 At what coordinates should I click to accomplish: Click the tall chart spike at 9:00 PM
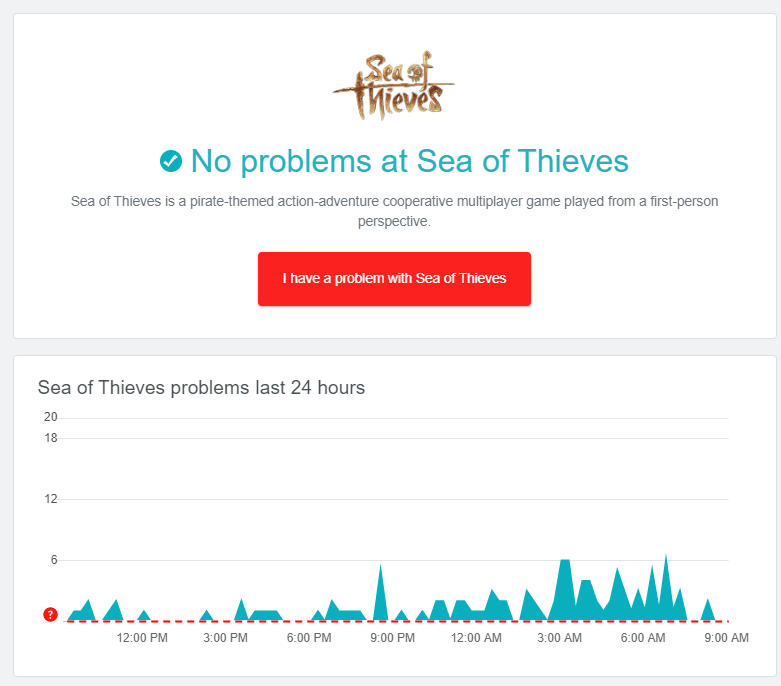point(380,597)
